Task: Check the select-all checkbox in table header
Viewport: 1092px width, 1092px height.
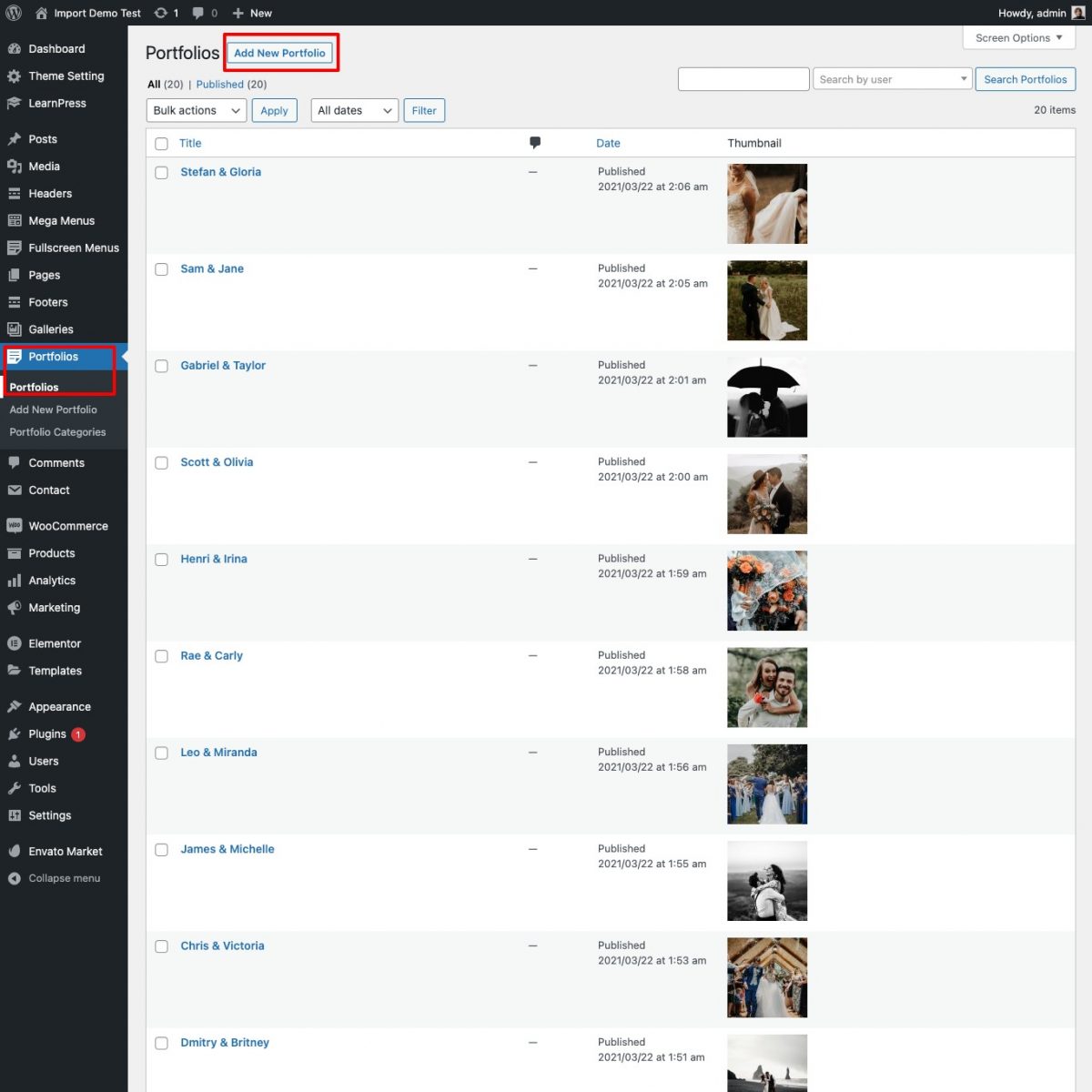Action: [161, 143]
